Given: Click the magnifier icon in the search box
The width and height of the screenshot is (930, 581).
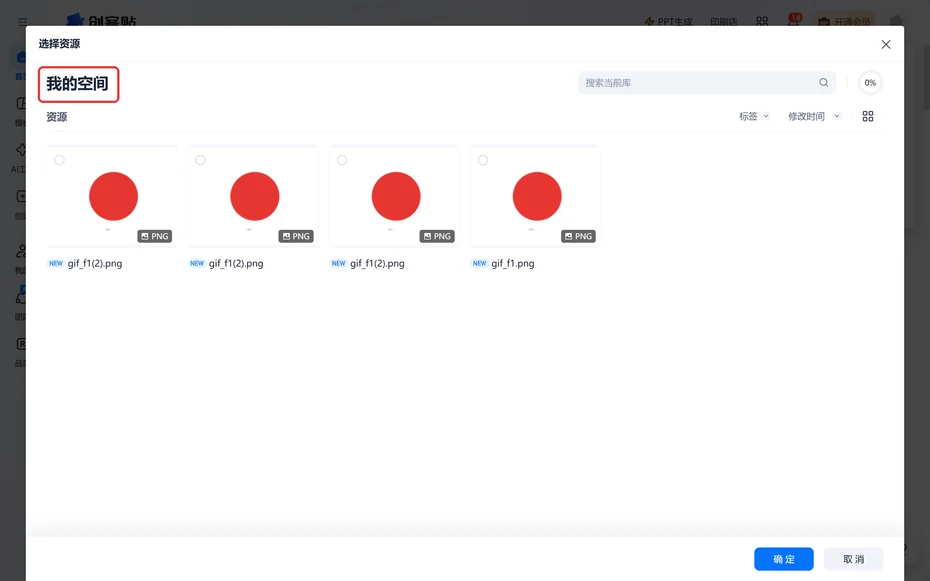Looking at the screenshot, I should click(x=824, y=82).
